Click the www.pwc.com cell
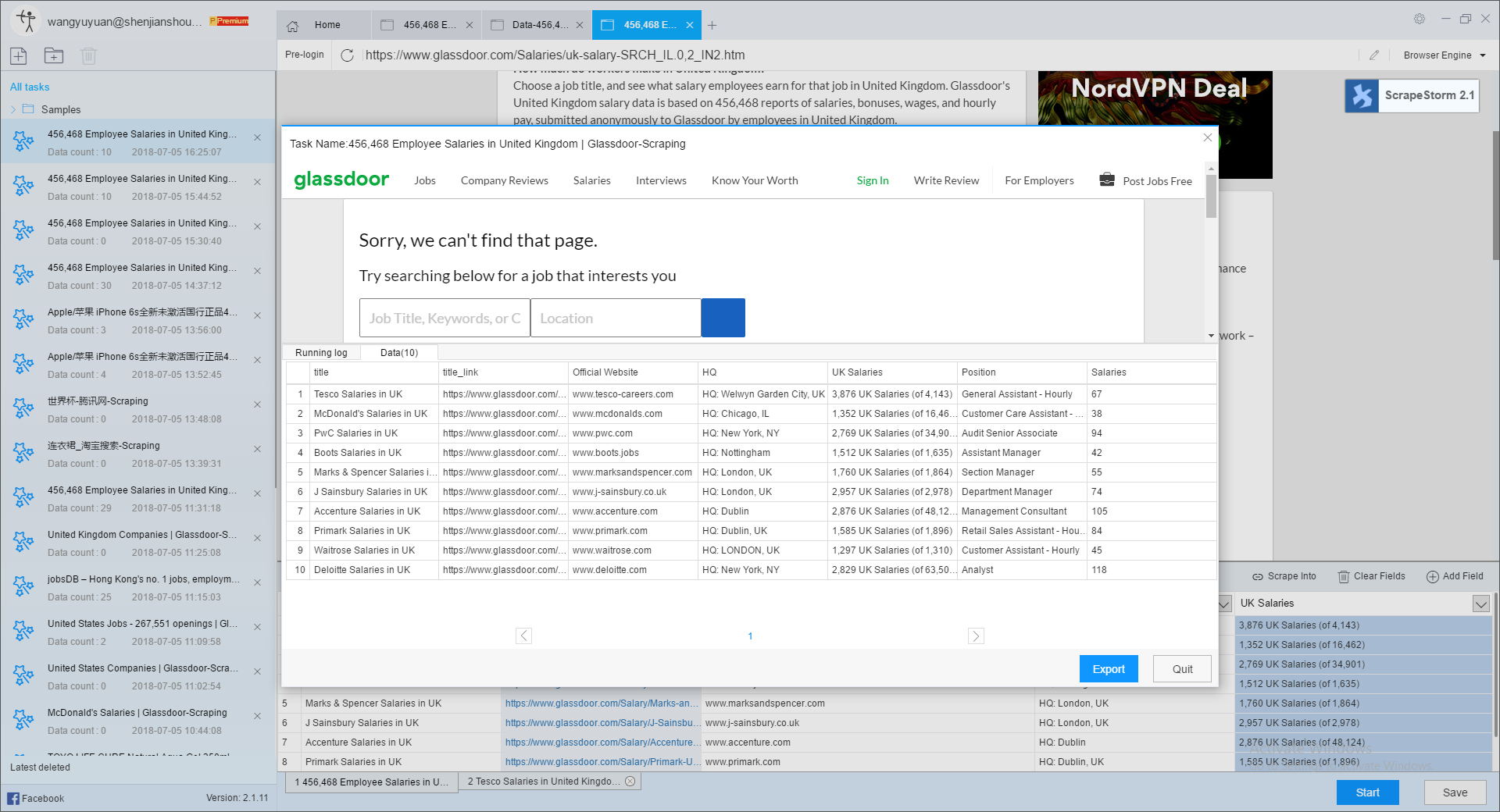Image resolution: width=1500 pixels, height=812 pixels. [x=633, y=433]
